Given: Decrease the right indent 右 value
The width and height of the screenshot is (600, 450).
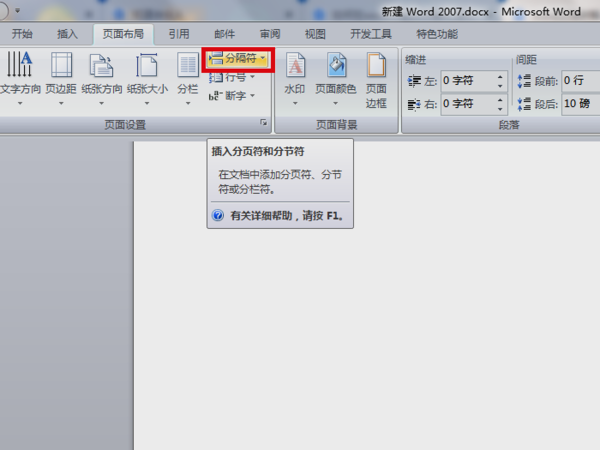Looking at the screenshot, I should [500, 109].
